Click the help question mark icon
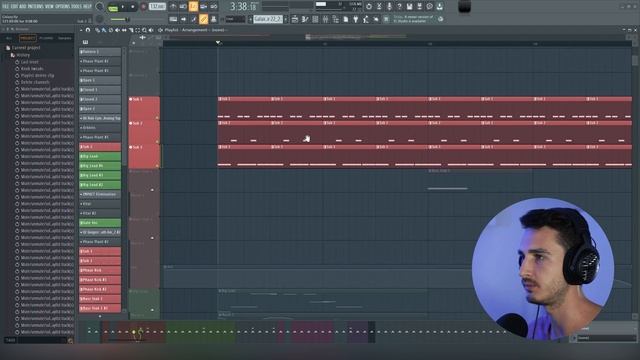The height and width of the screenshot is (360, 640). pyautogui.click(x=399, y=7)
